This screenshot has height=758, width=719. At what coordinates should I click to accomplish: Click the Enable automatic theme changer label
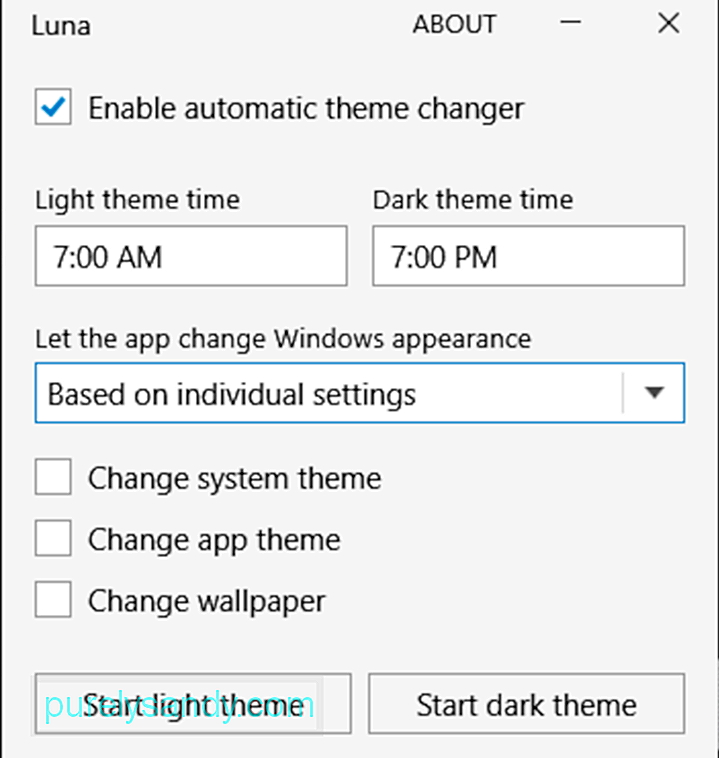click(x=306, y=108)
